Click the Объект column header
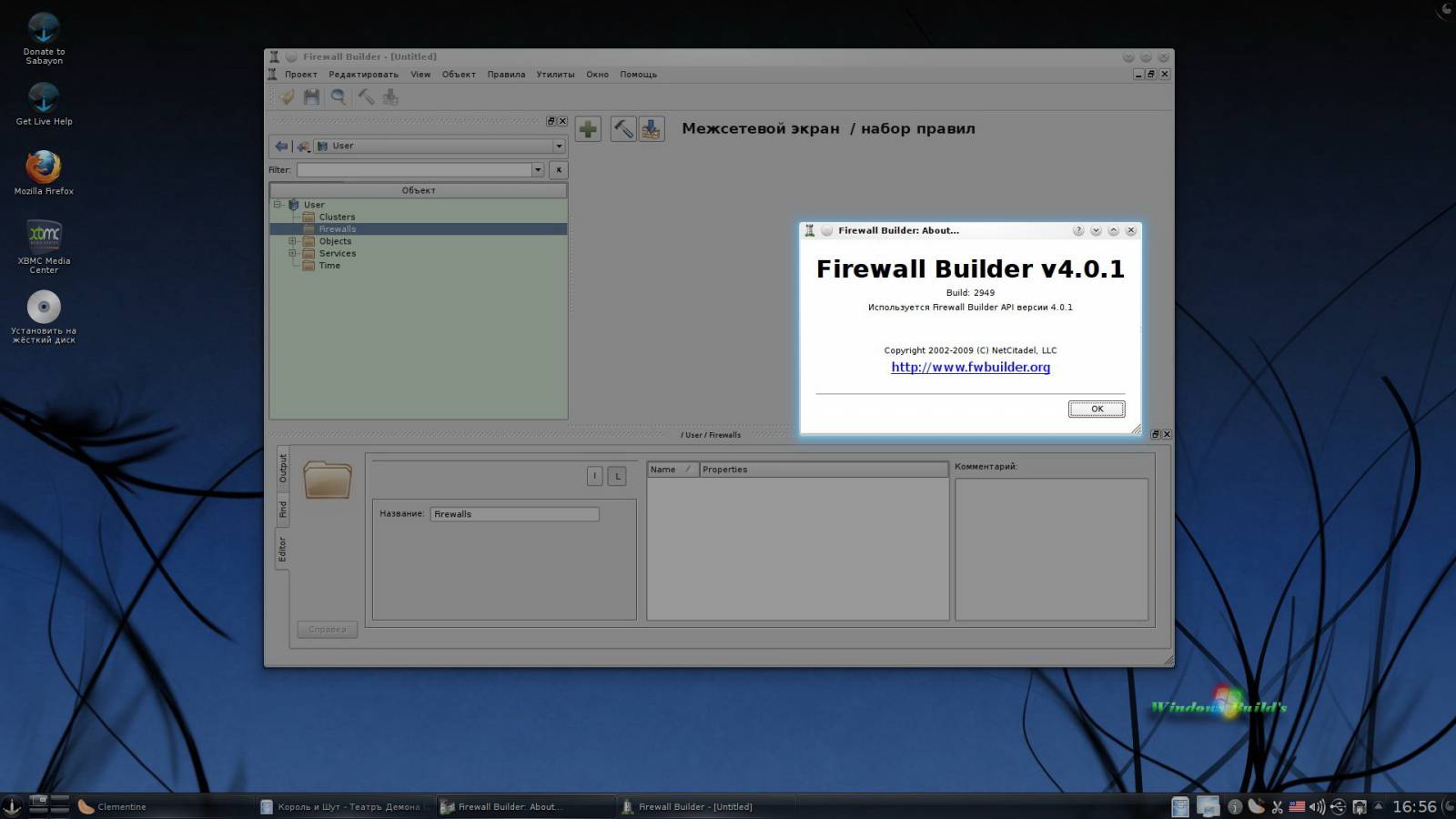This screenshot has width=1456, height=819. 418,190
